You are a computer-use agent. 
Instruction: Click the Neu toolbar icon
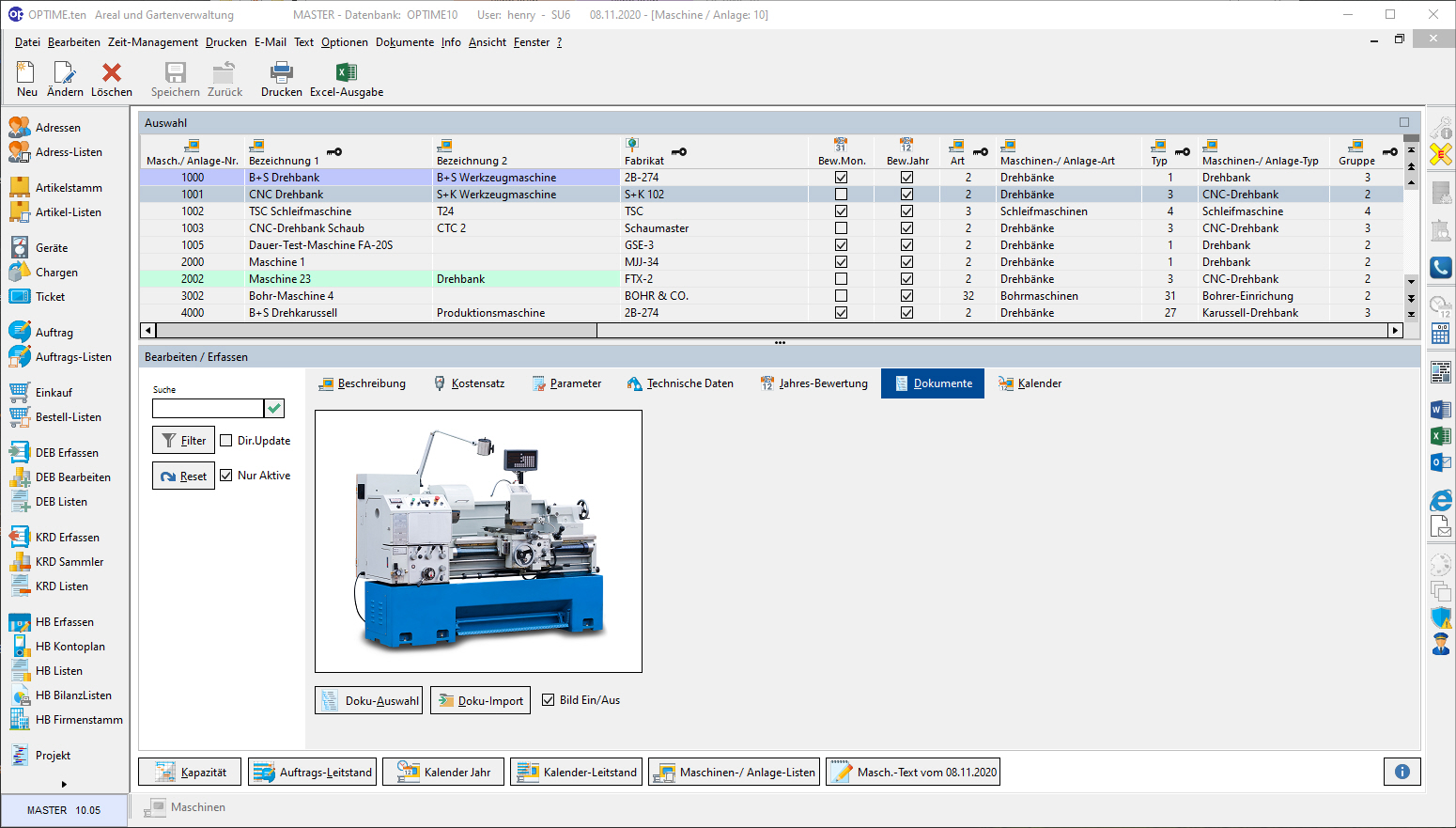(26, 72)
